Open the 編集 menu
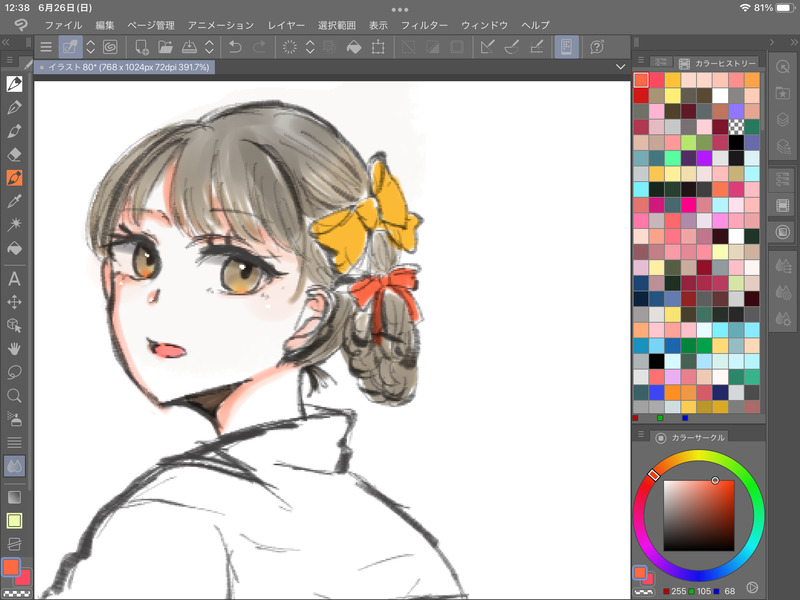 coord(105,25)
